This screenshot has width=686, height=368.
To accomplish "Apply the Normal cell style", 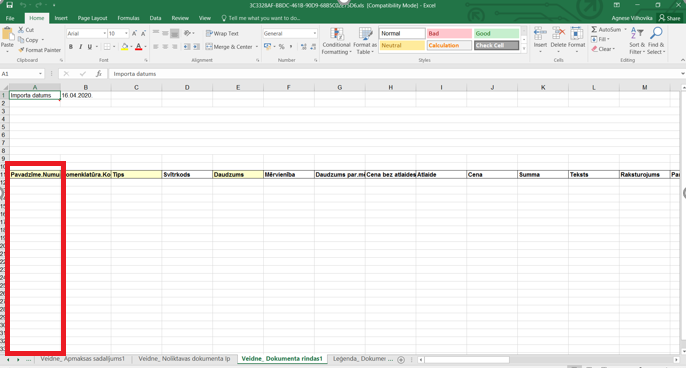I will 402,33.
